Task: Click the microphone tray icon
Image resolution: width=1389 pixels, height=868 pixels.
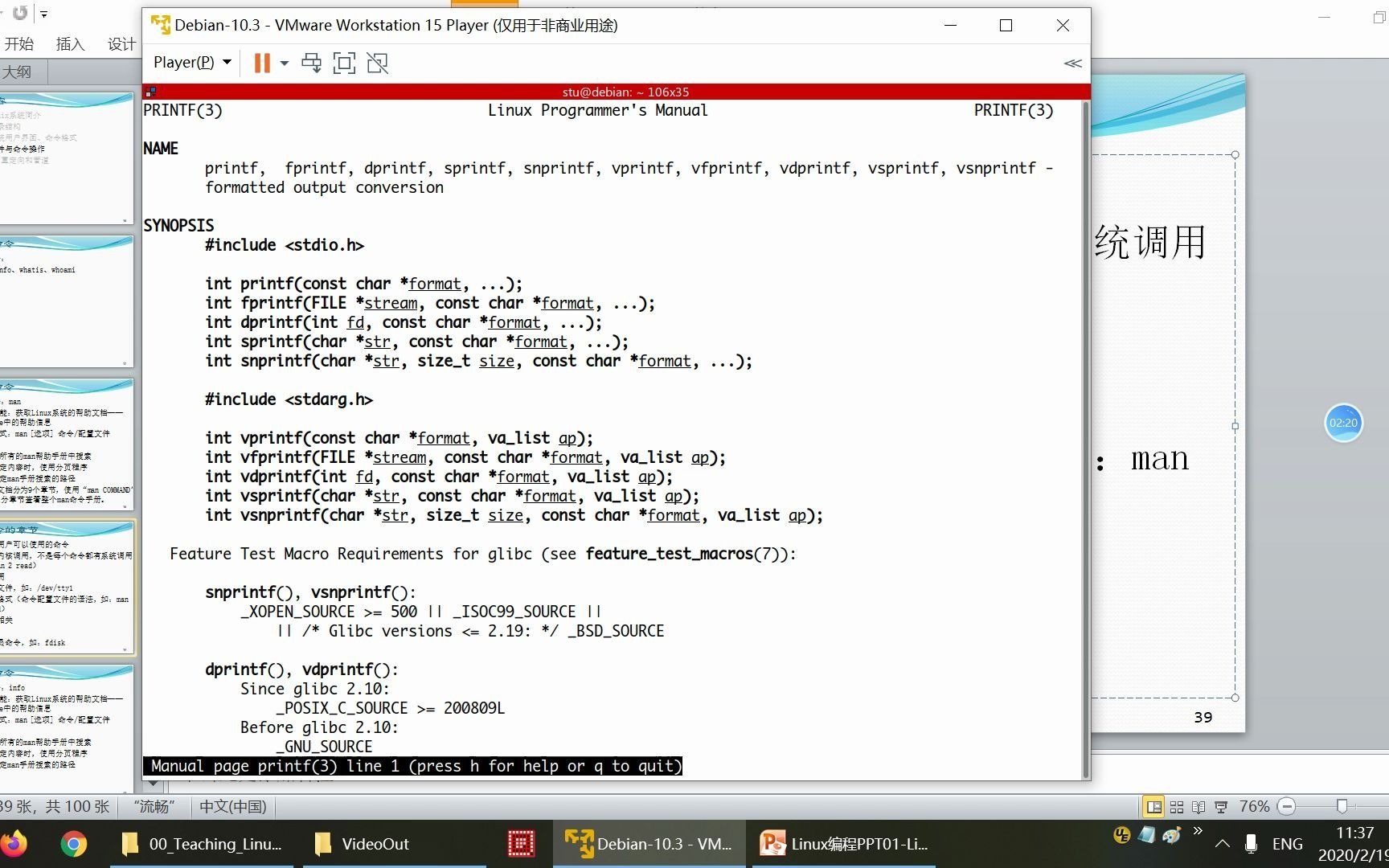Action: (x=1251, y=844)
